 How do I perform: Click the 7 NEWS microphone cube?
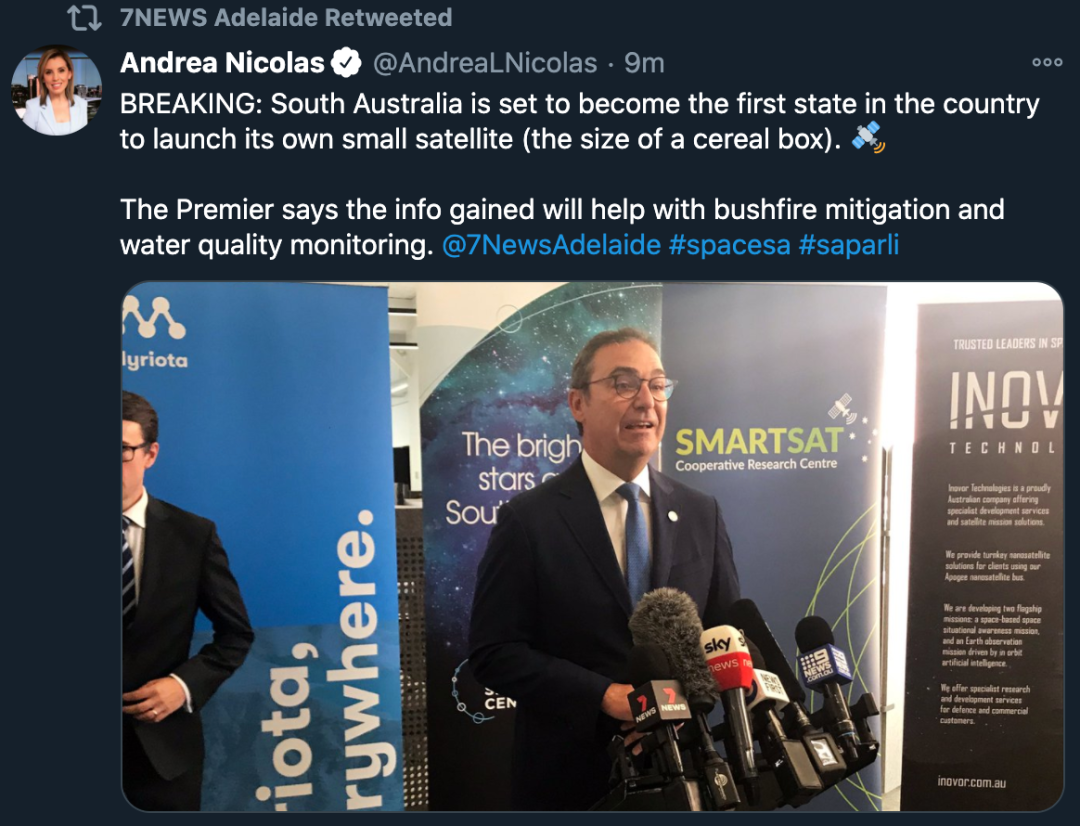658,702
